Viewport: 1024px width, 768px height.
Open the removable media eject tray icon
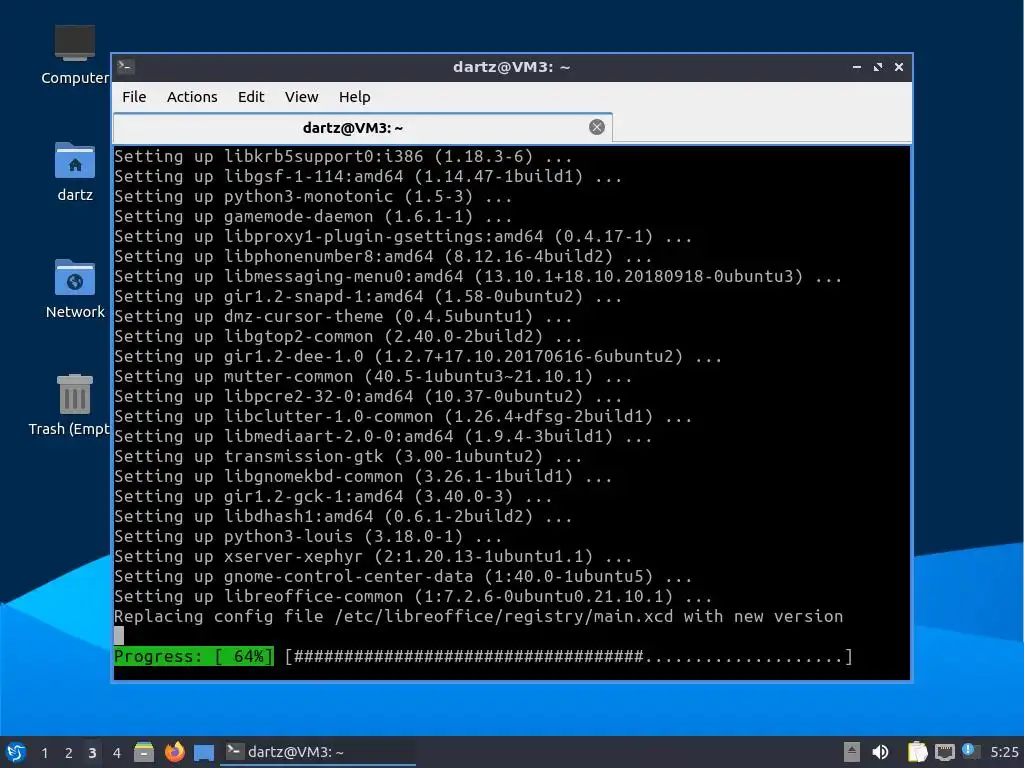[852, 752]
